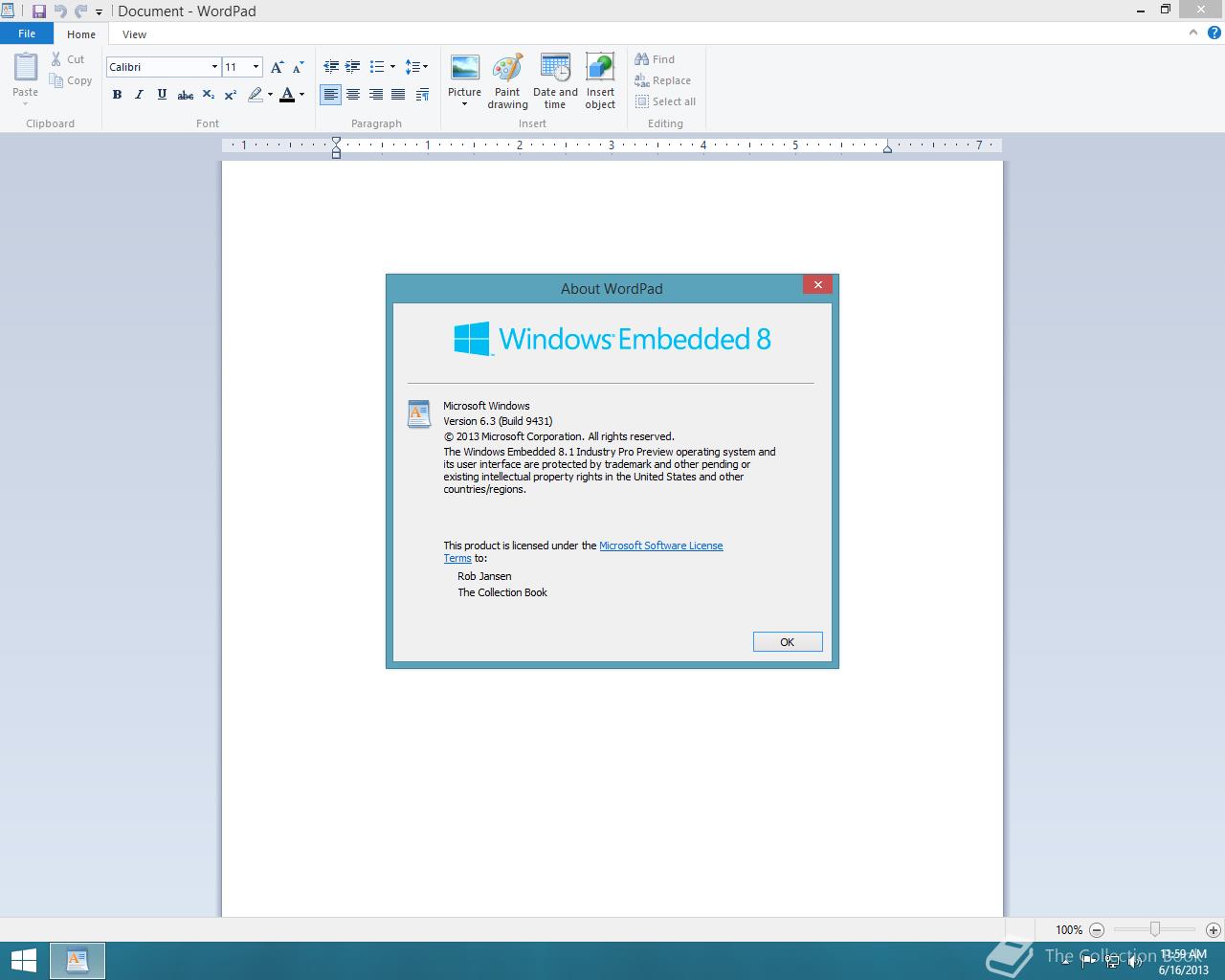Click the font color A swatch

tap(287, 95)
